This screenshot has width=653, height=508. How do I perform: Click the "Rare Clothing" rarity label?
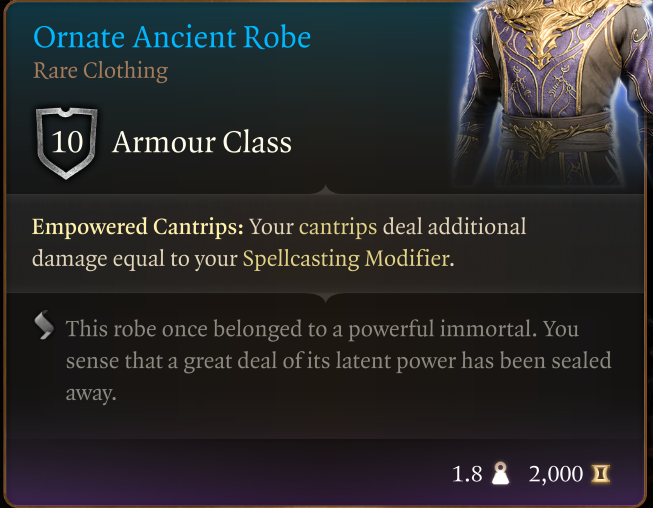point(100,71)
